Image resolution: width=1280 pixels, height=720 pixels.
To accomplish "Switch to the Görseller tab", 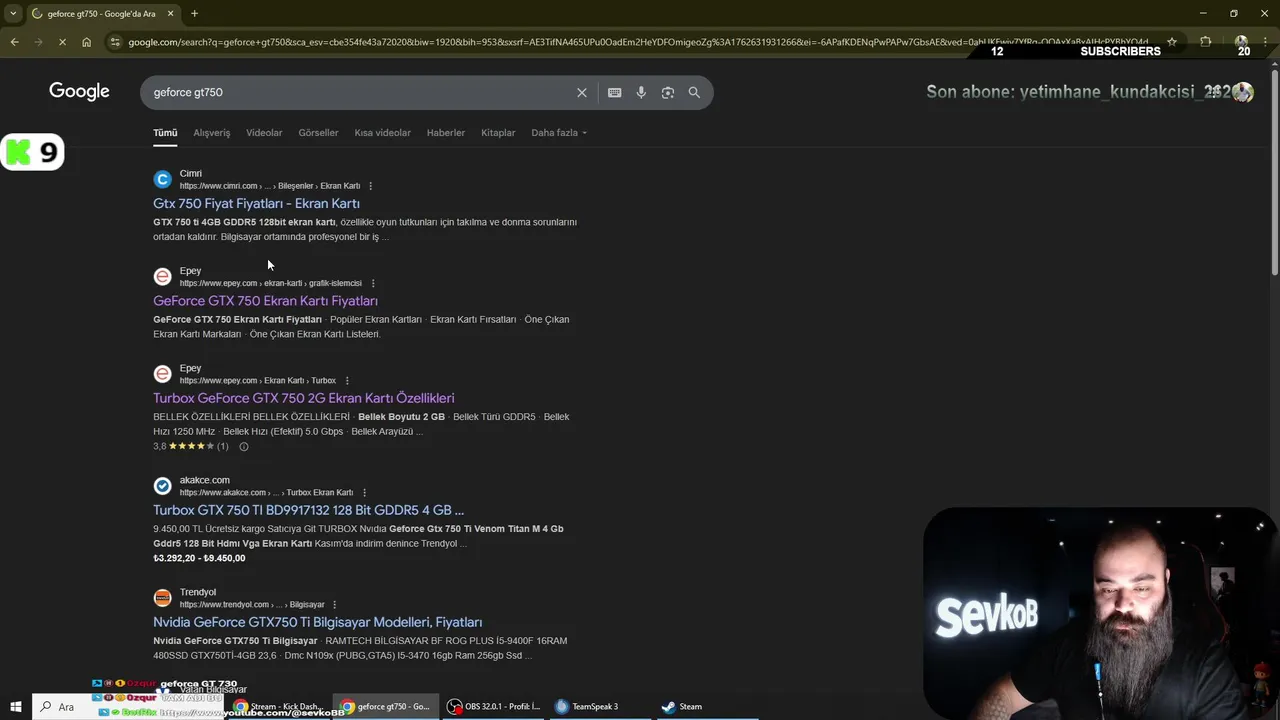I will pyautogui.click(x=318, y=132).
